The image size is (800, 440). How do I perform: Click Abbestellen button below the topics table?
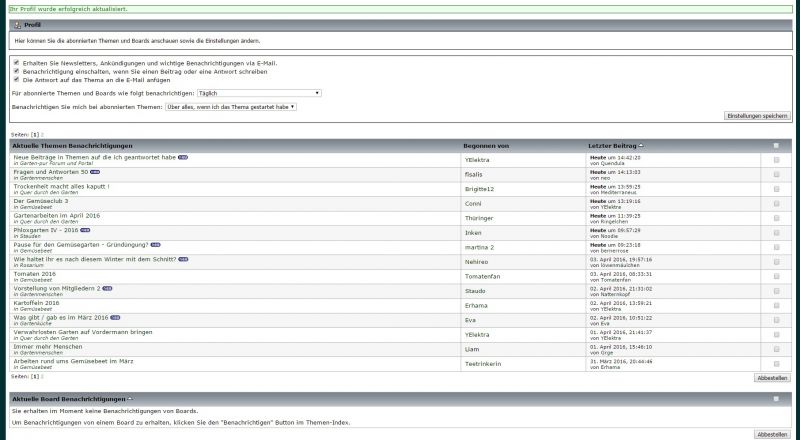[771, 378]
